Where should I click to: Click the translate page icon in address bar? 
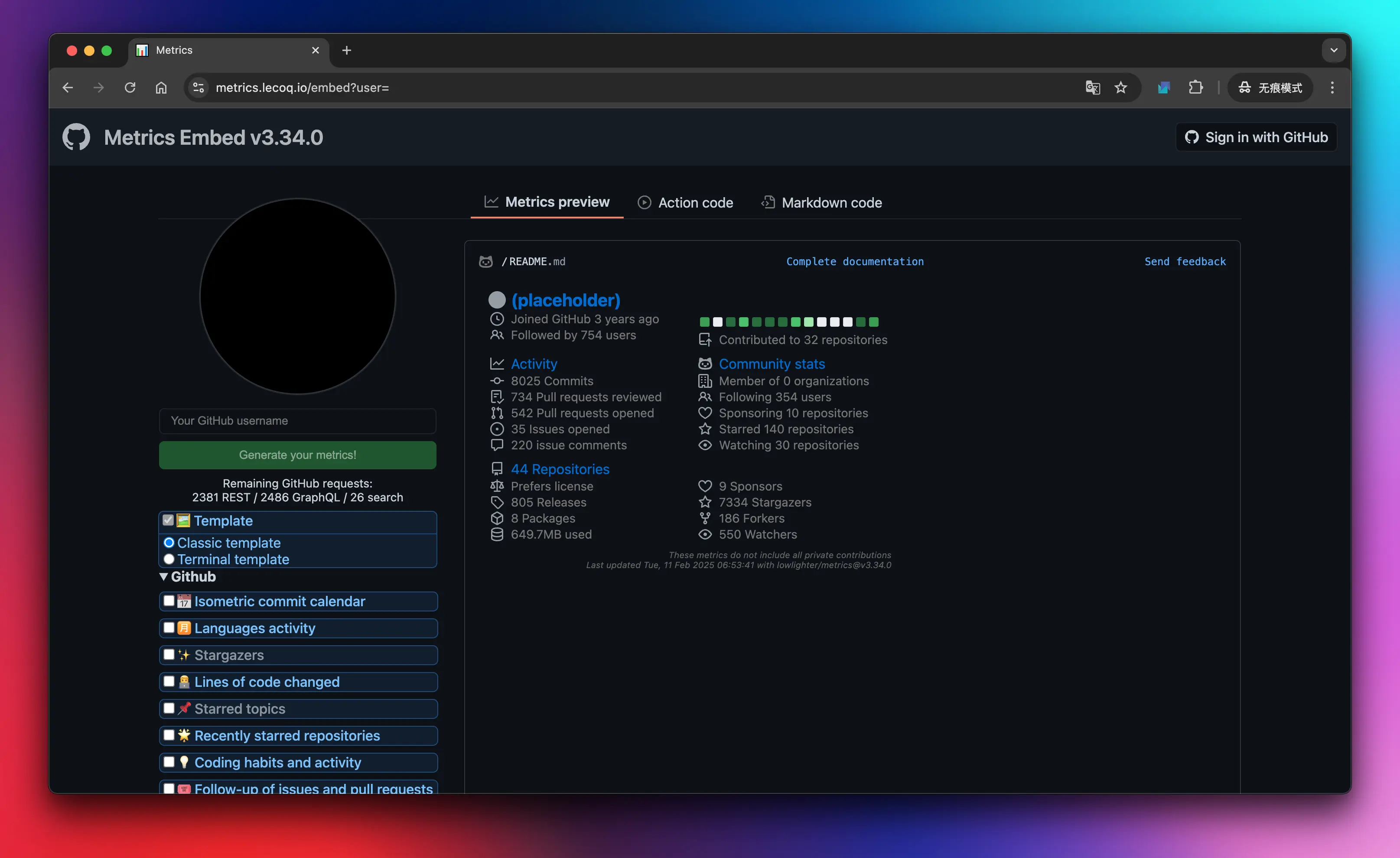(1092, 88)
